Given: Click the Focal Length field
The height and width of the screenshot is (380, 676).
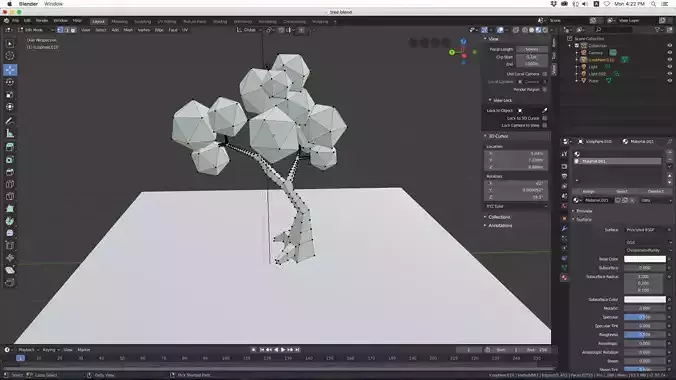Looking at the screenshot, I should 532,49.
